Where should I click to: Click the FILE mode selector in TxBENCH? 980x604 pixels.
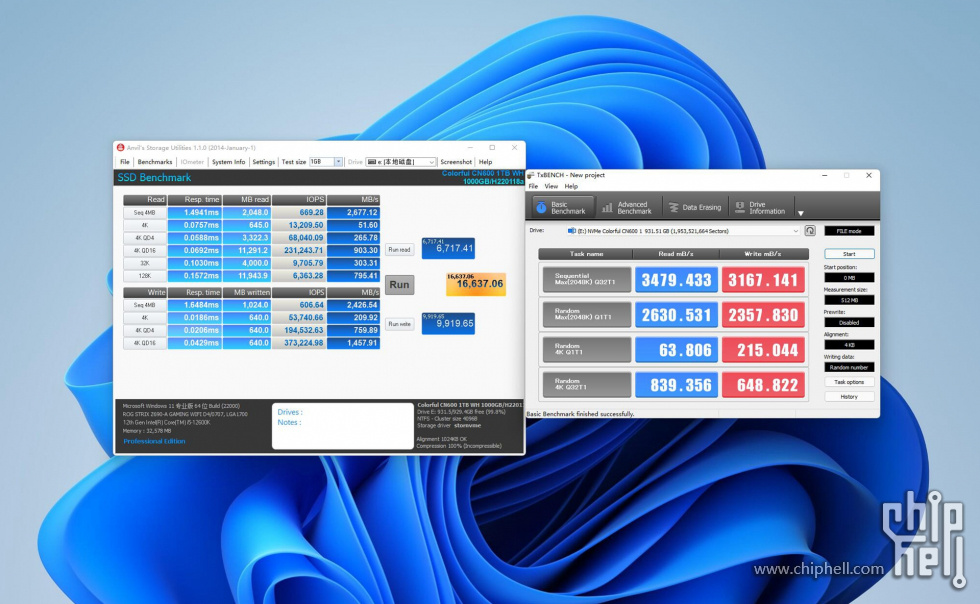(x=849, y=231)
